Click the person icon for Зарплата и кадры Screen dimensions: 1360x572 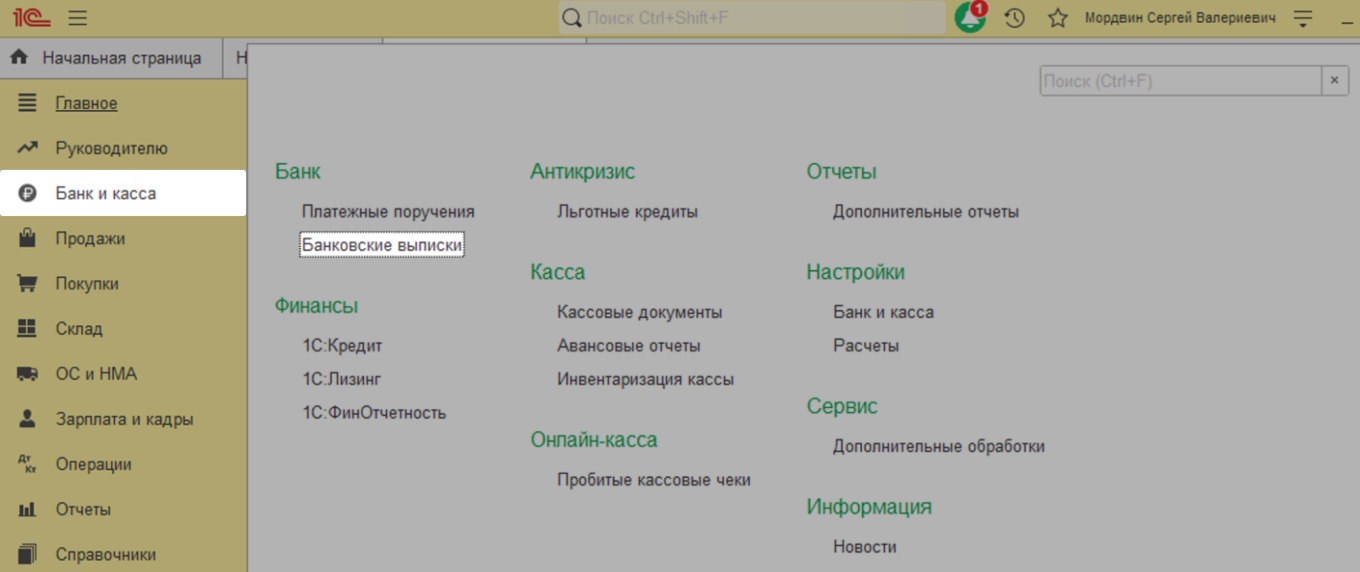click(27, 419)
